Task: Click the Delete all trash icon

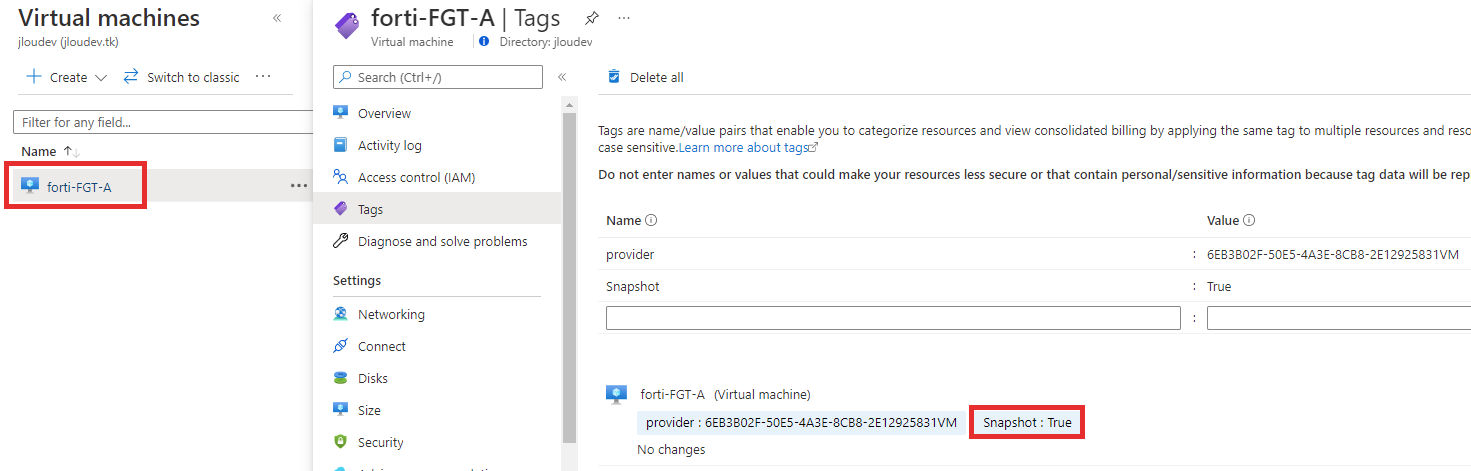Action: tap(614, 77)
